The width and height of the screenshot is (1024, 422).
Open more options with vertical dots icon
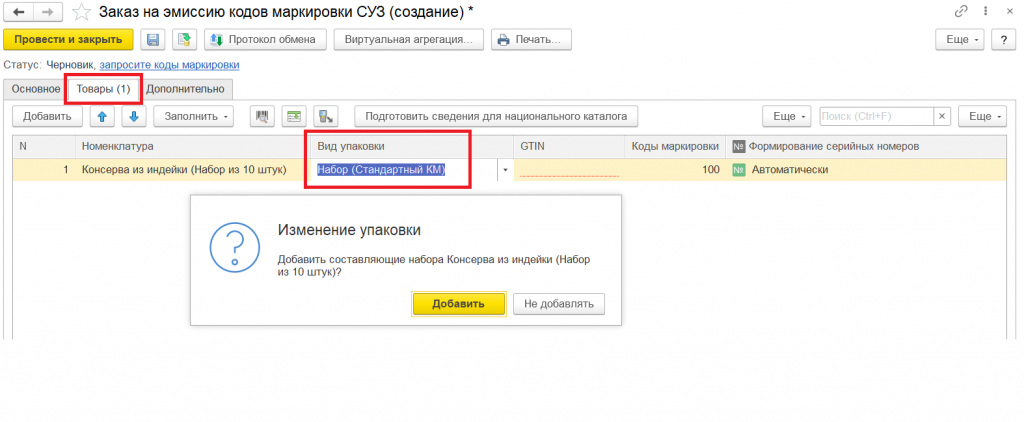(x=983, y=12)
